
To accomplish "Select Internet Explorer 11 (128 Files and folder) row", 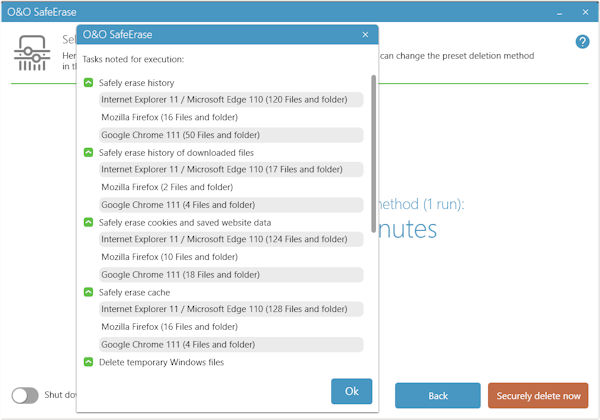I will click(231, 309).
